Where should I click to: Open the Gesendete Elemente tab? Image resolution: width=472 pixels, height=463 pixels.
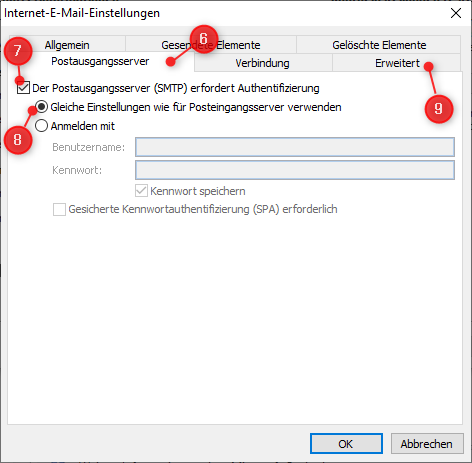pyautogui.click(x=211, y=45)
